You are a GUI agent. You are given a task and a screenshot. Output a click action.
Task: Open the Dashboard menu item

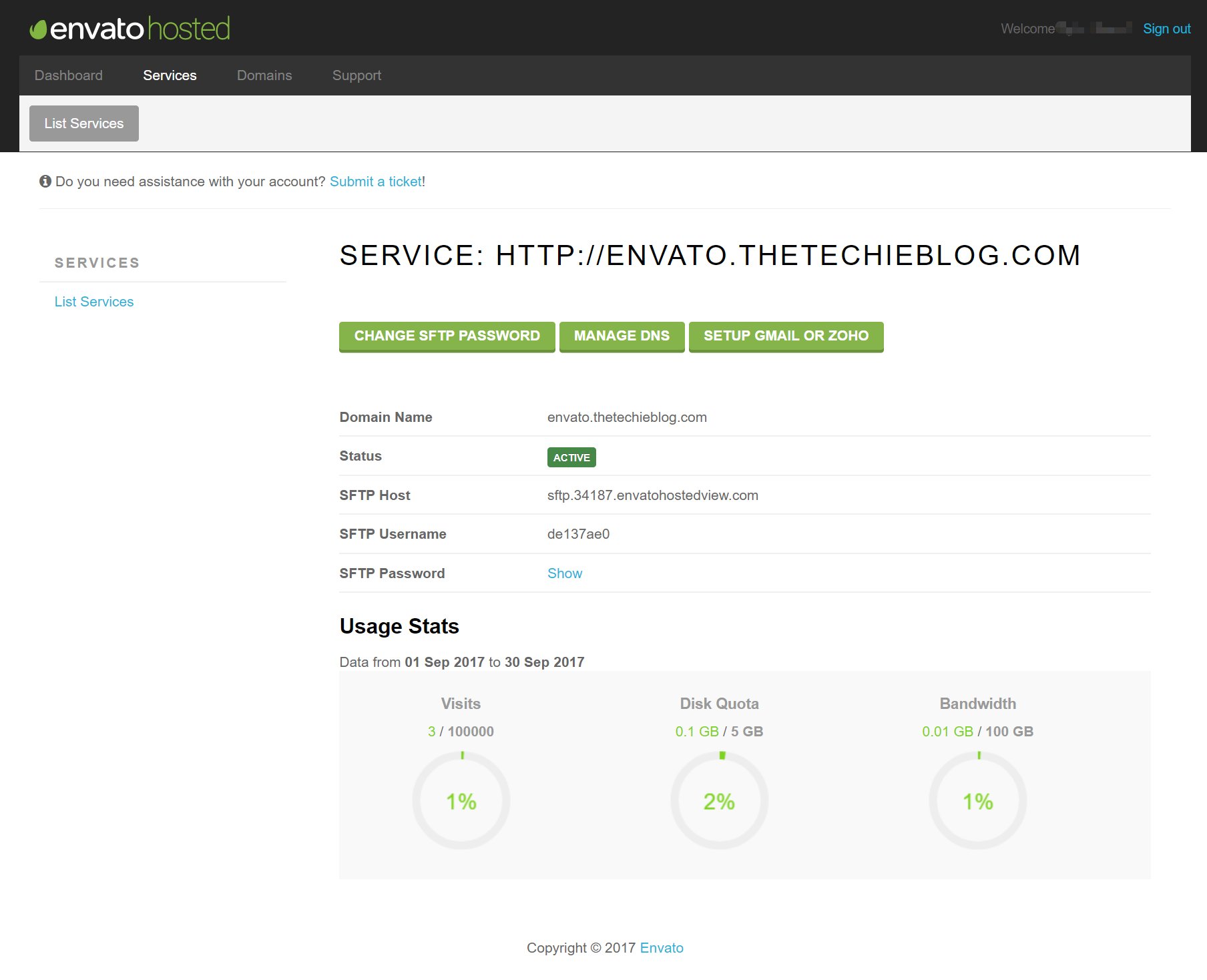click(69, 75)
